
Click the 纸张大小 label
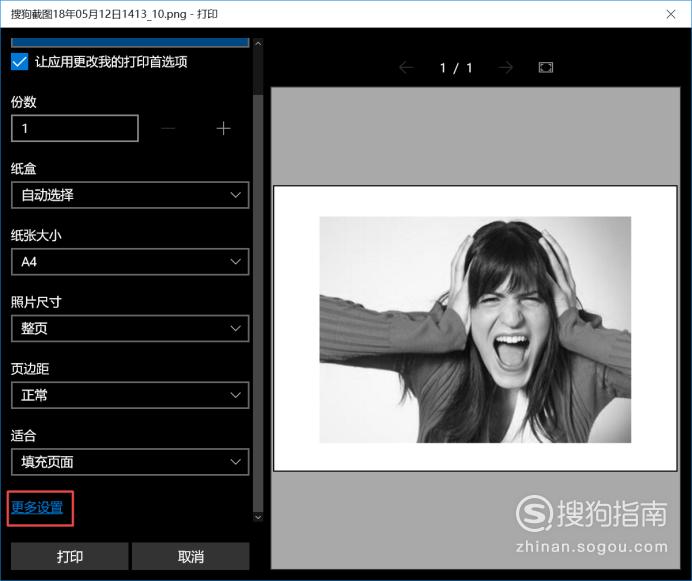click(x=36, y=235)
